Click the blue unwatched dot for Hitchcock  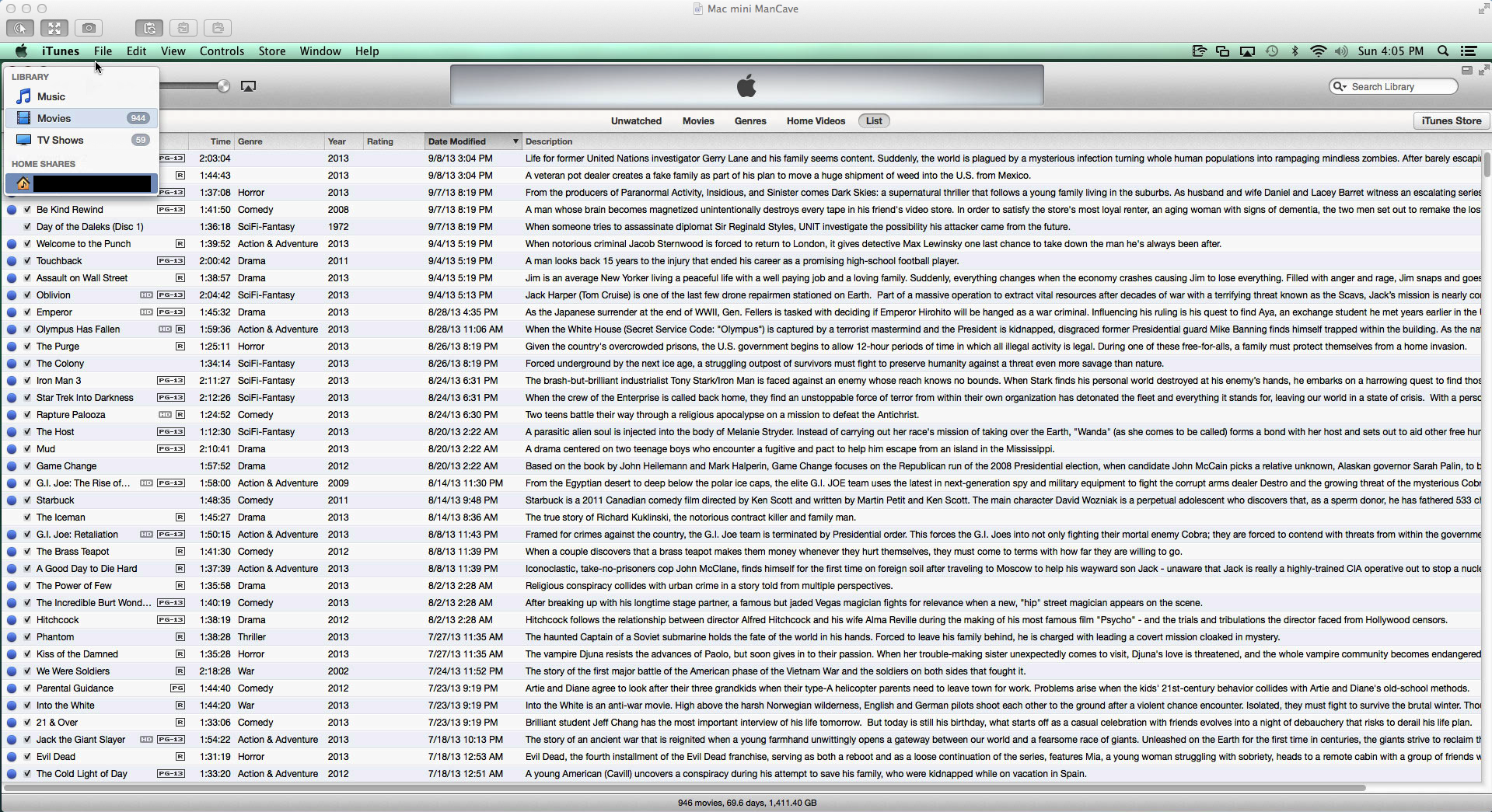click(x=12, y=620)
